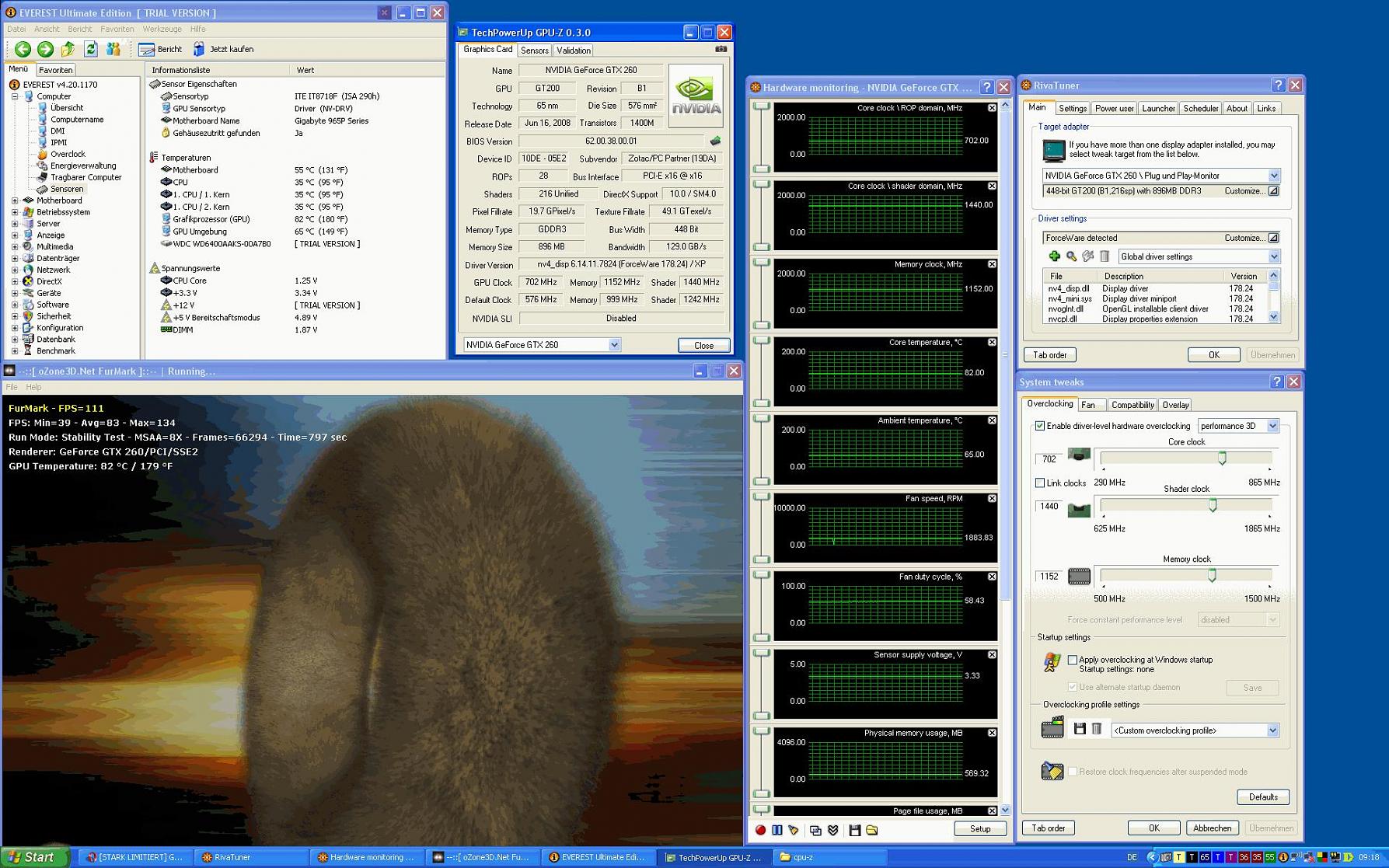This screenshot has width=1389, height=868.
Task: Click the folder icon in Hardware monitoring toolbar
Action: pyautogui.click(x=872, y=830)
